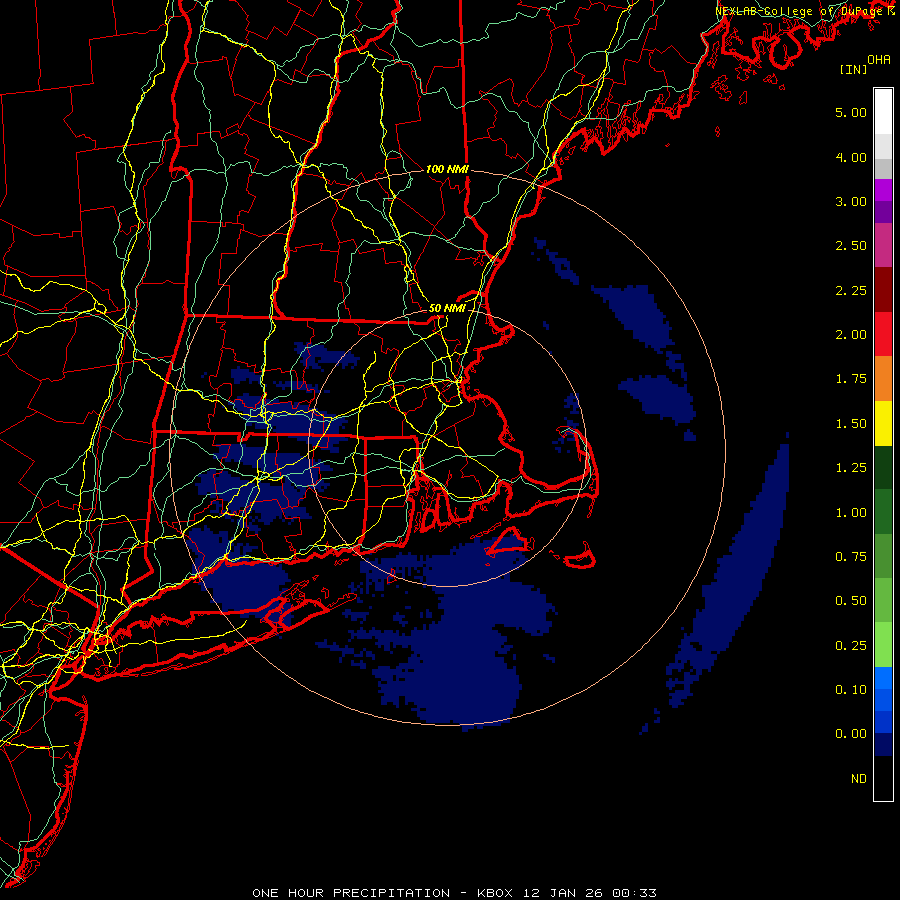900x900 pixels.
Task: Click the 0.10 legend value
Action: pos(851,690)
